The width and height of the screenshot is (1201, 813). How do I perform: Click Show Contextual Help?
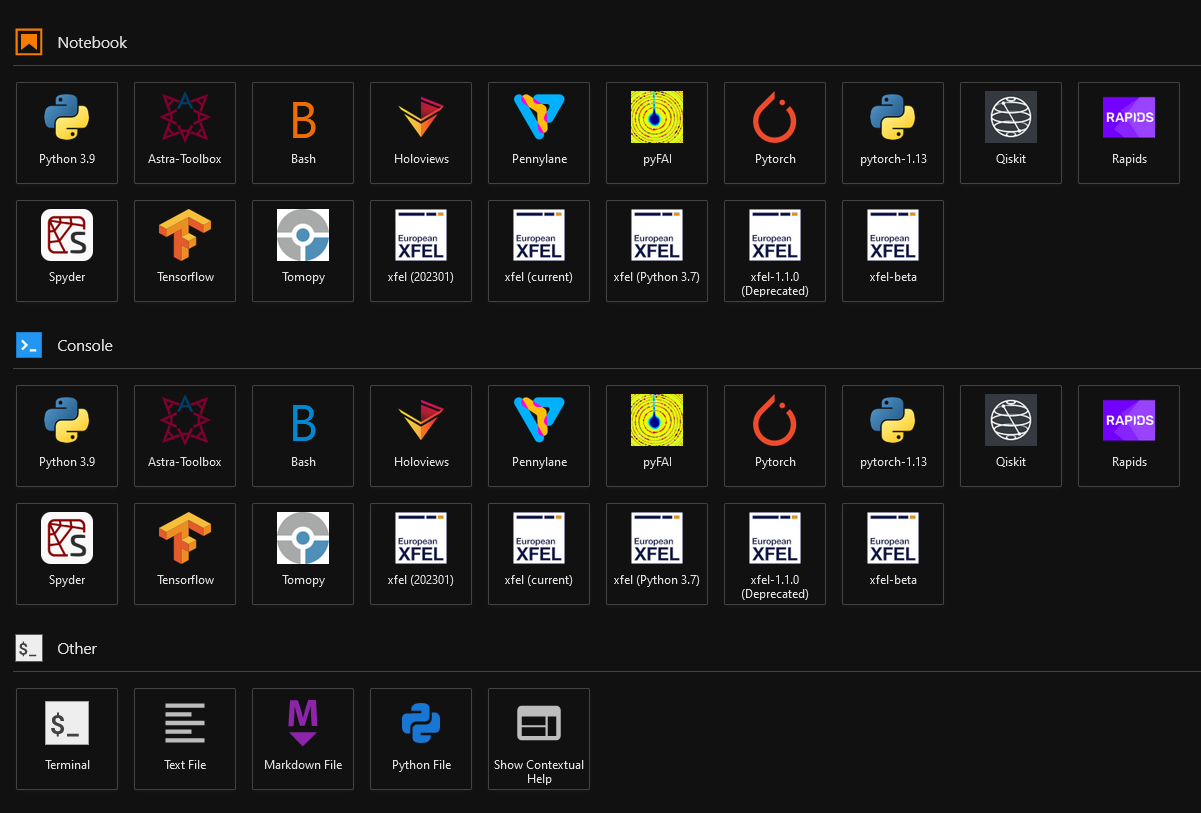pos(539,738)
